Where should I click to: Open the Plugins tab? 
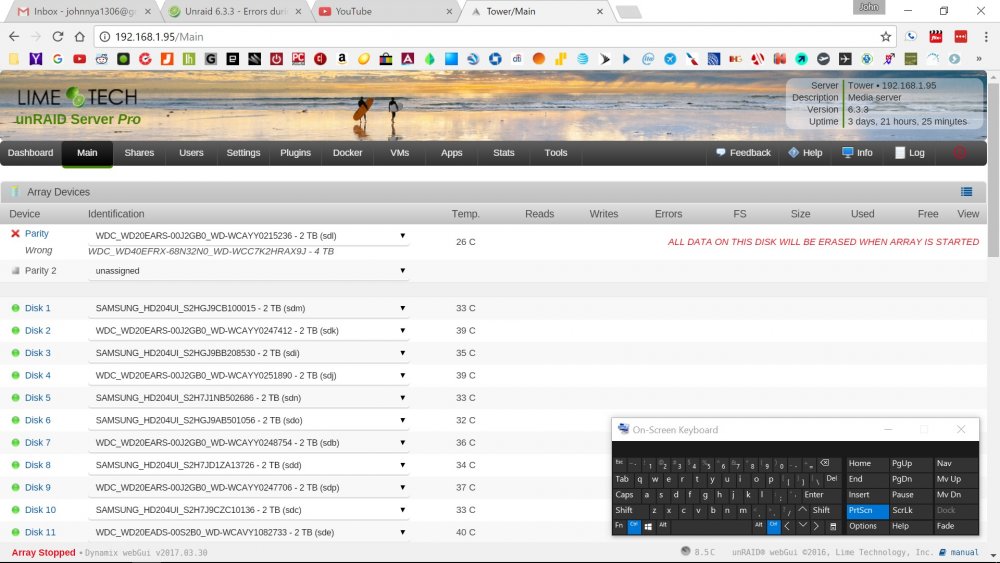(295, 153)
